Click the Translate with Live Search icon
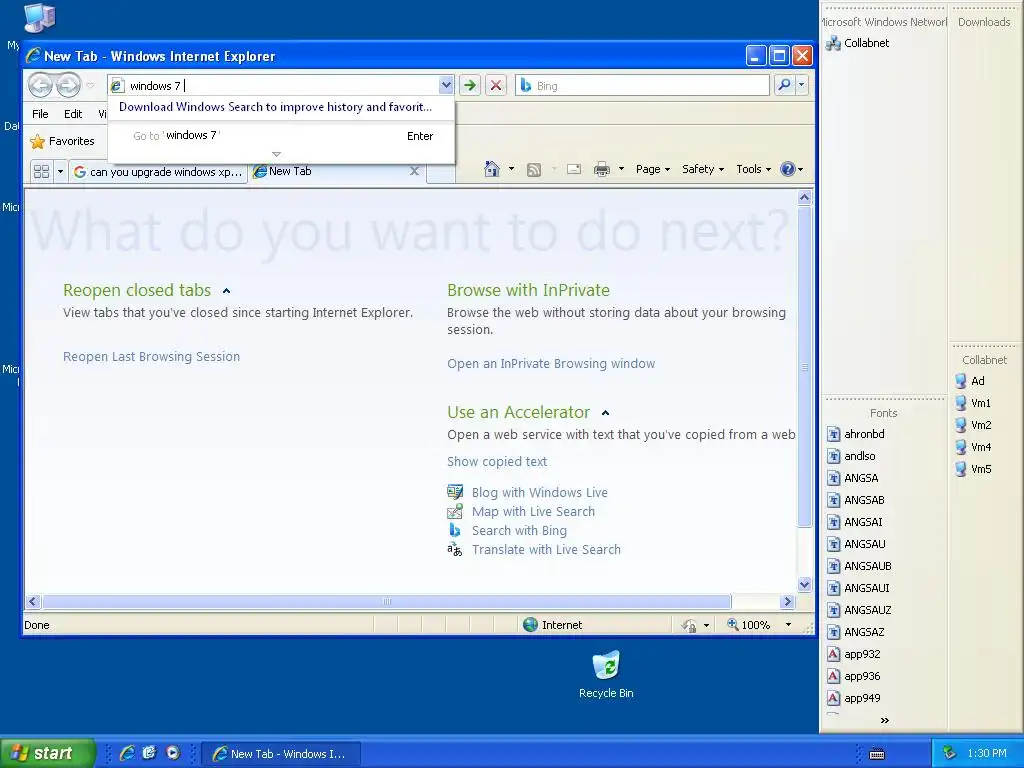The image size is (1024, 768). point(455,549)
